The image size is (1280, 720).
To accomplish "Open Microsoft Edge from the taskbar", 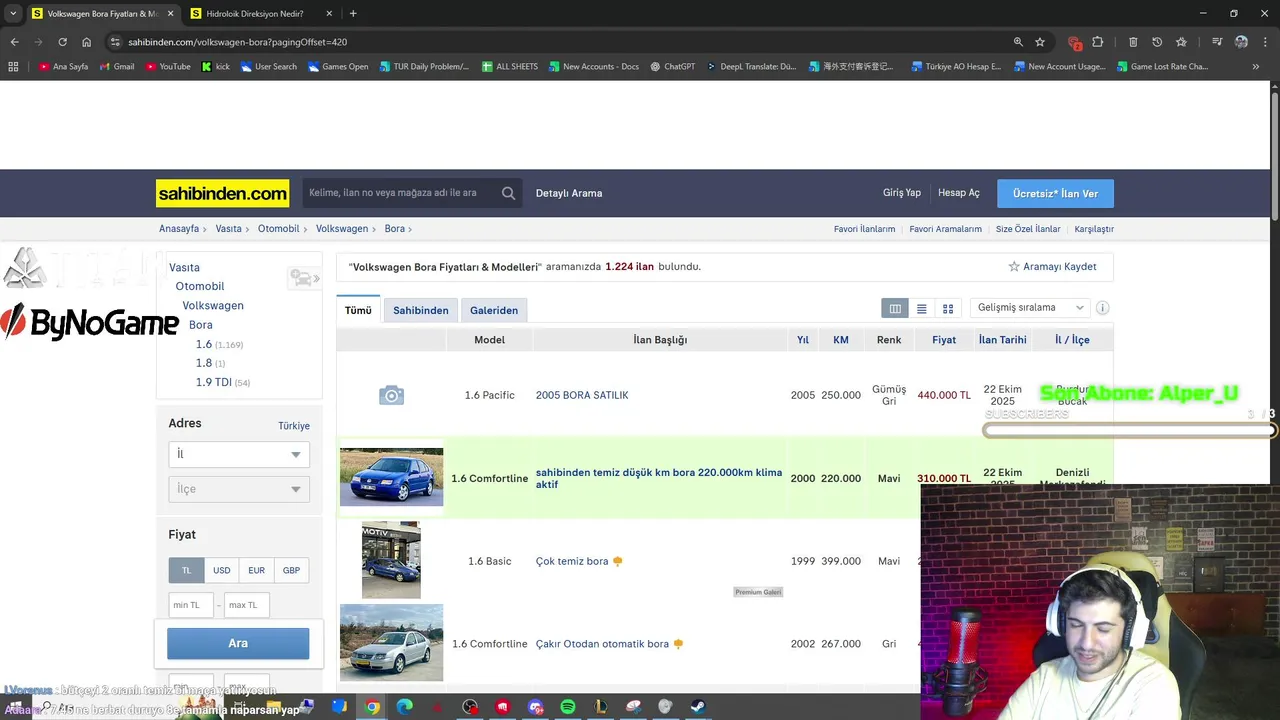I will click(404, 707).
